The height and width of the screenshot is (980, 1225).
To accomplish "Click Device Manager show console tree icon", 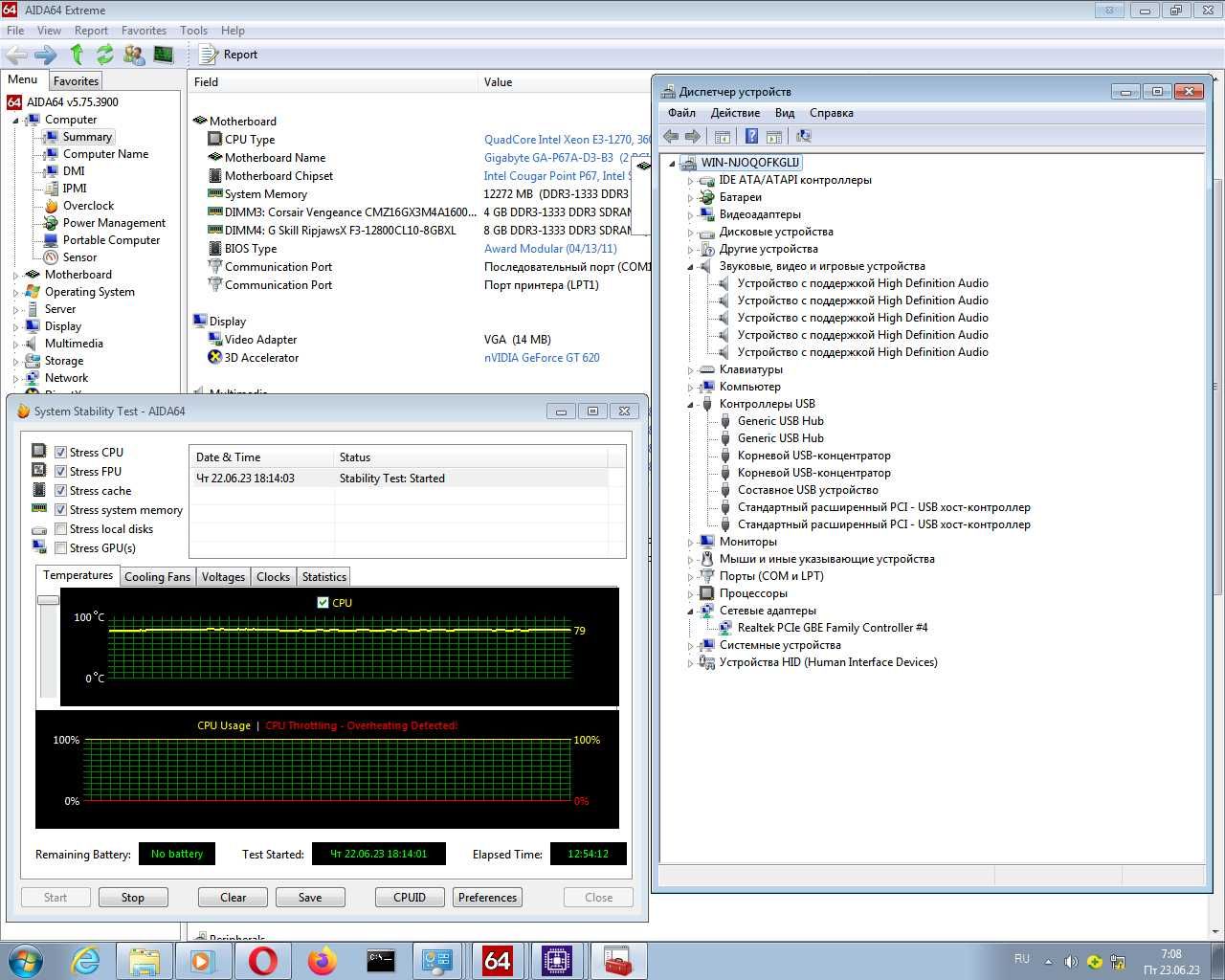I will coord(723,137).
